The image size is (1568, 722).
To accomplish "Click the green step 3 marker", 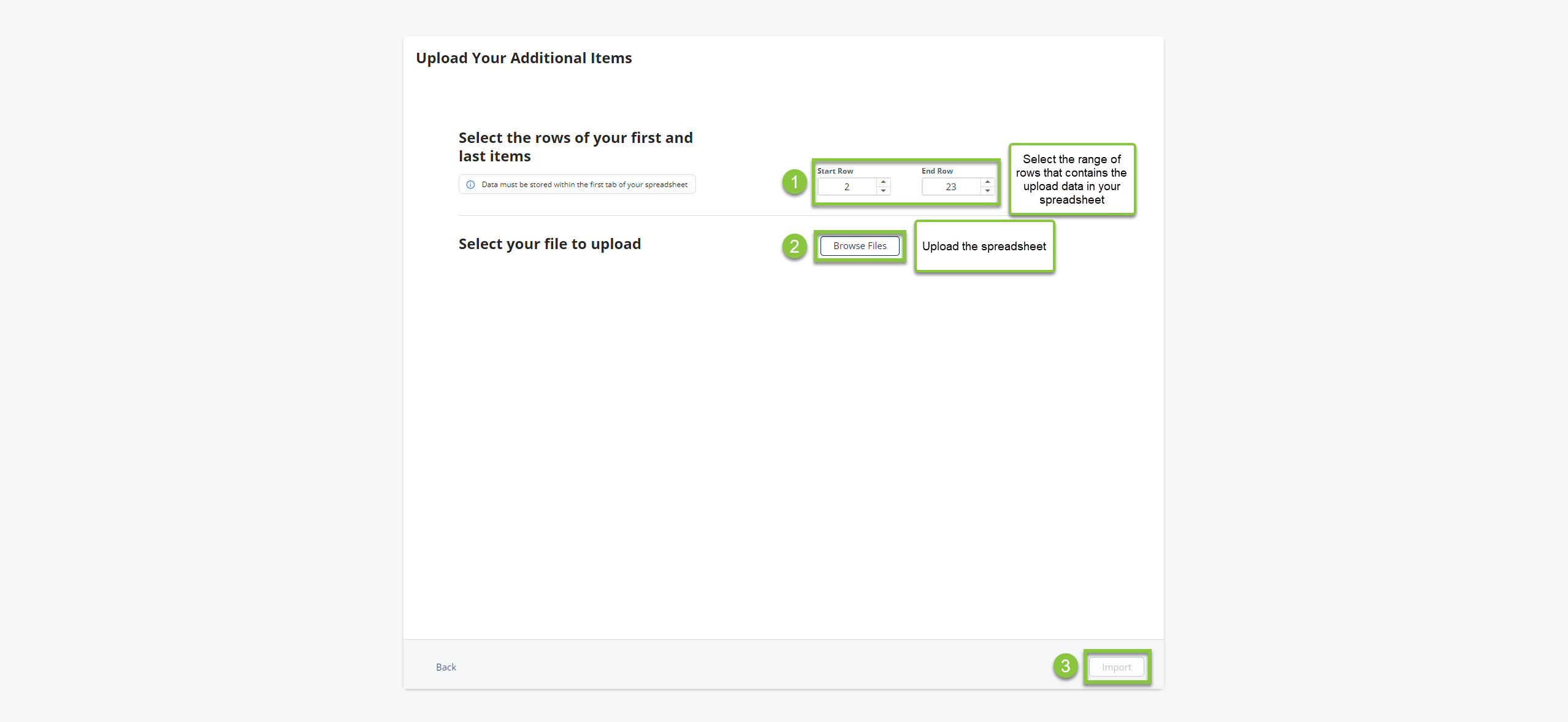I will coord(1065,666).
